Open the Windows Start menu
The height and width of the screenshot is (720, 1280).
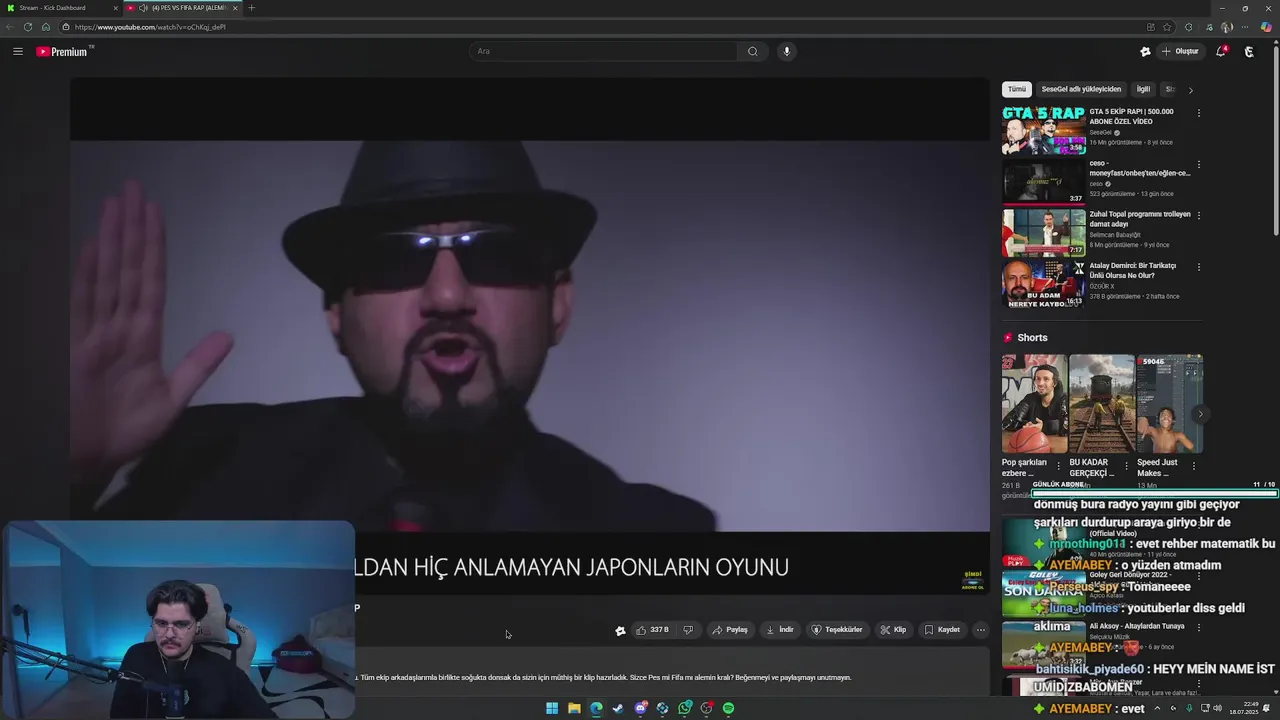pyautogui.click(x=552, y=708)
